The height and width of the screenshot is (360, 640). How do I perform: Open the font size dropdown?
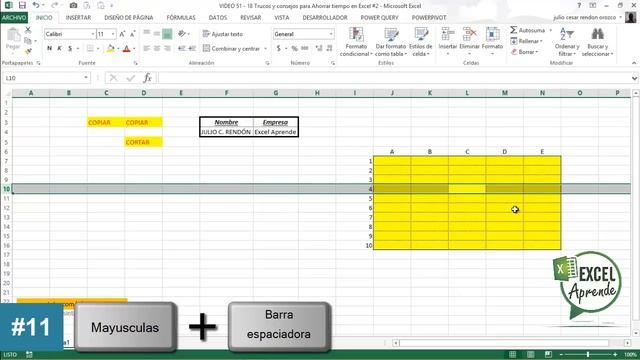point(113,34)
